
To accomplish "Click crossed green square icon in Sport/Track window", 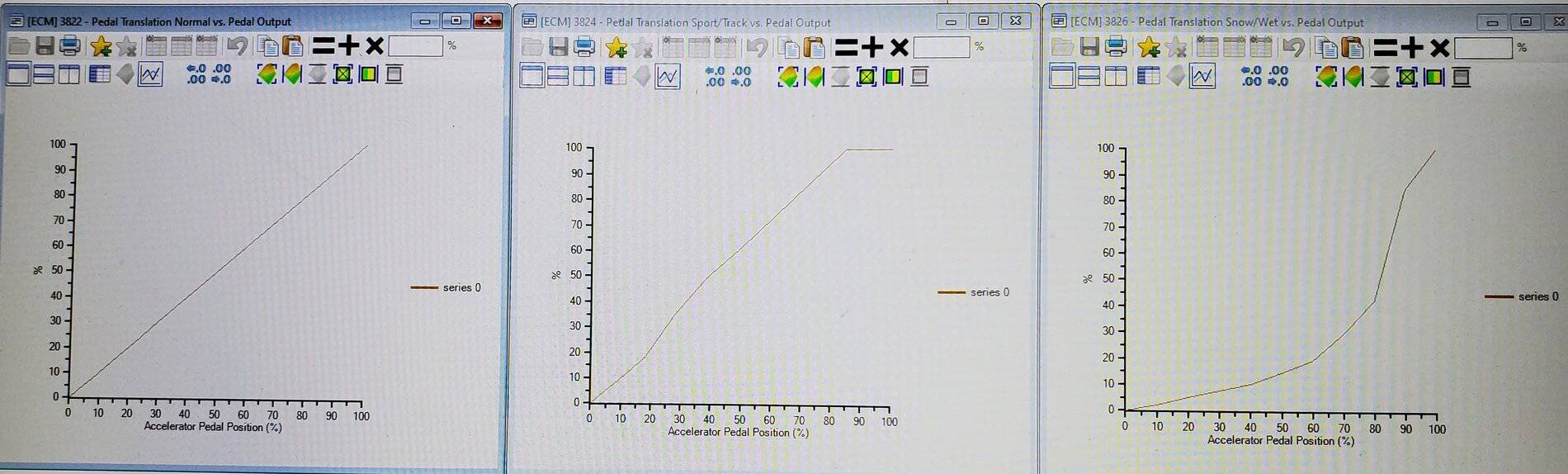I will coord(867,78).
